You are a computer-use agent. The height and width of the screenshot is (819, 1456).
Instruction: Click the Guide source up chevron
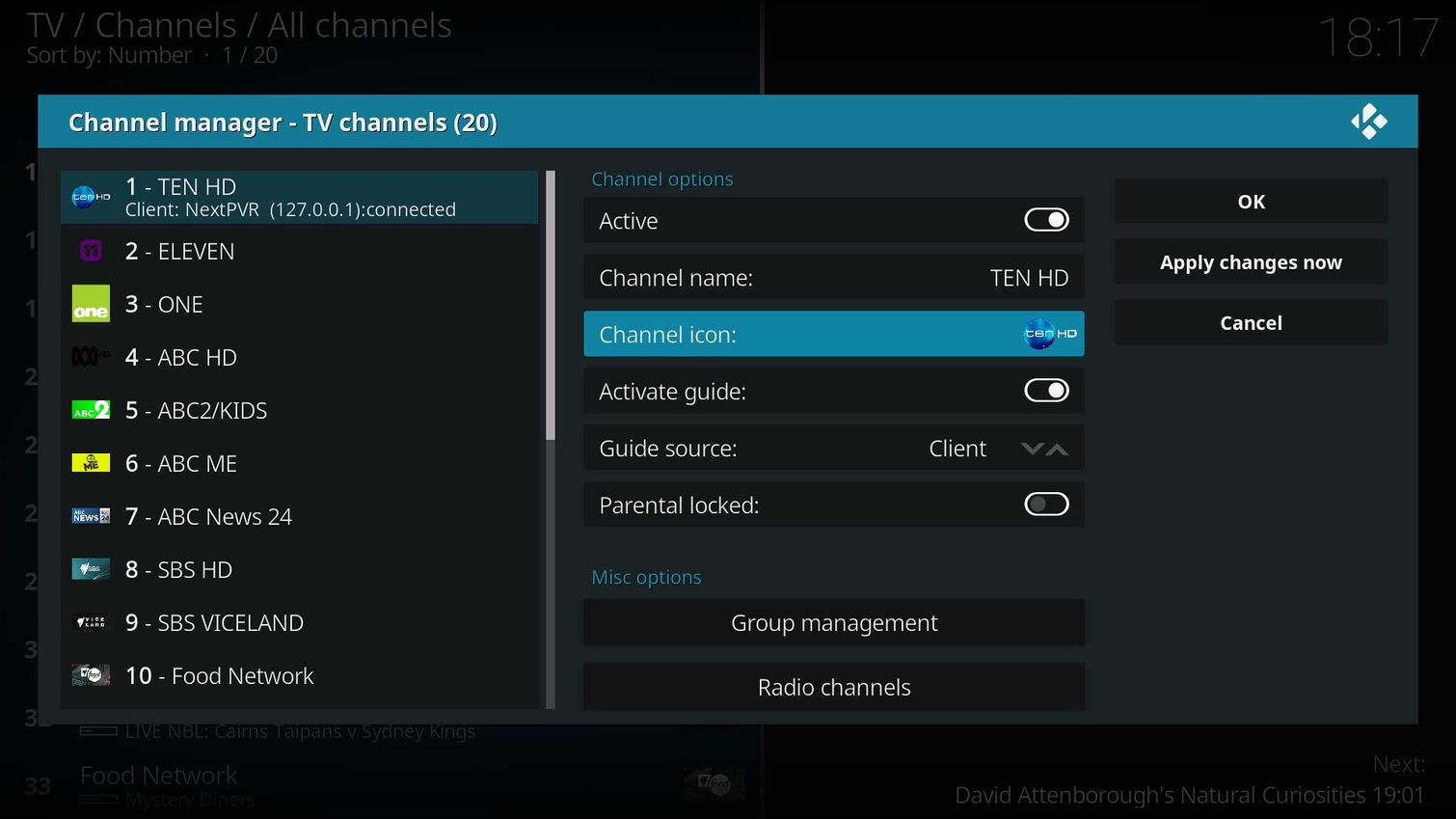point(1059,448)
